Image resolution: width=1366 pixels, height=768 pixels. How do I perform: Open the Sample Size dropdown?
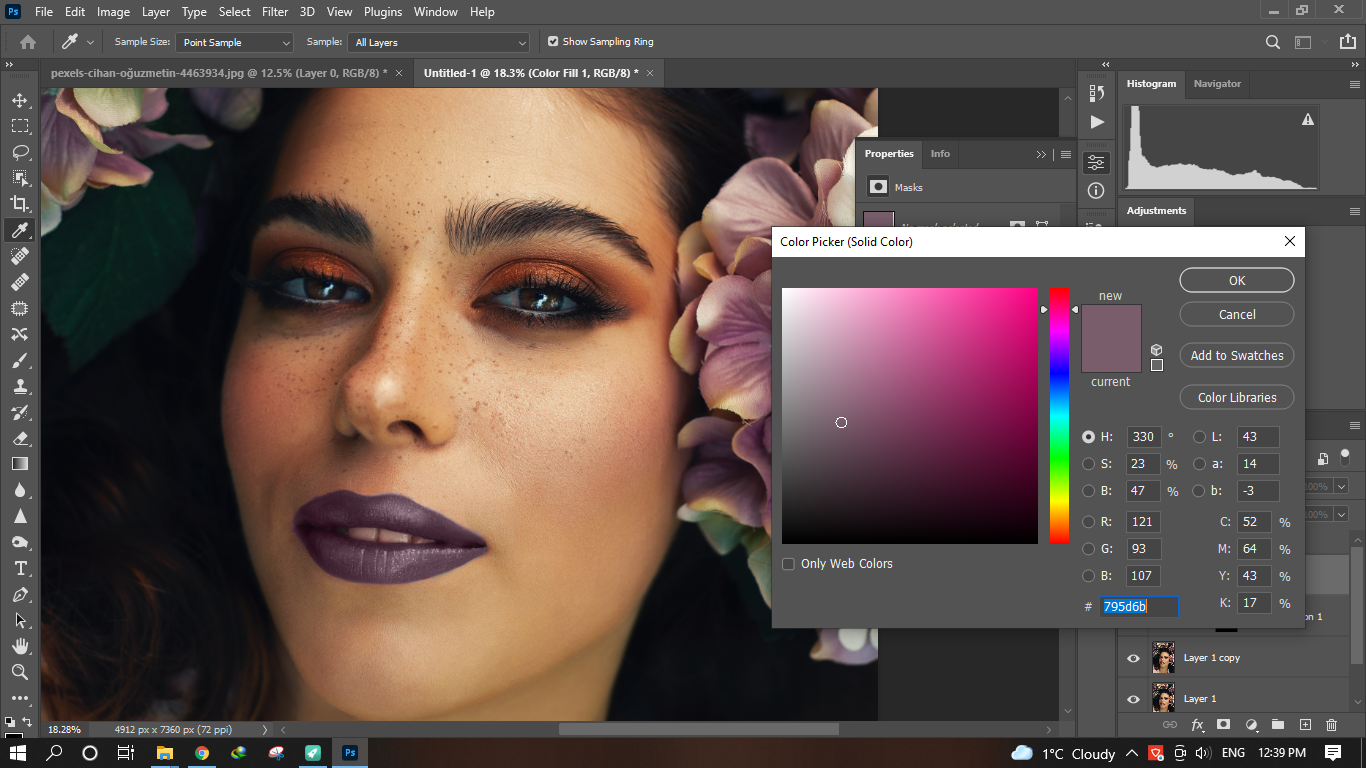click(x=234, y=42)
